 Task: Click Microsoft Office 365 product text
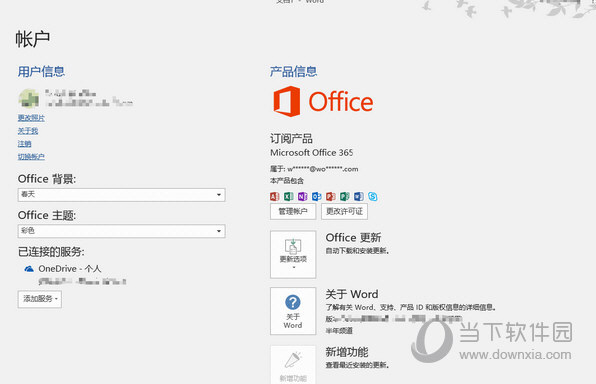tap(311, 152)
